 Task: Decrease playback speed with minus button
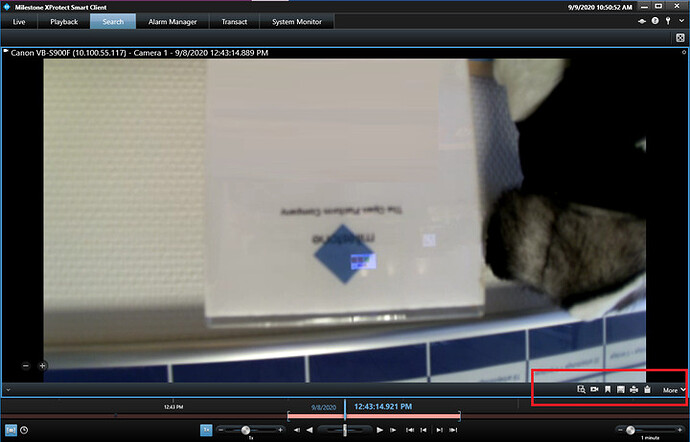(221, 430)
